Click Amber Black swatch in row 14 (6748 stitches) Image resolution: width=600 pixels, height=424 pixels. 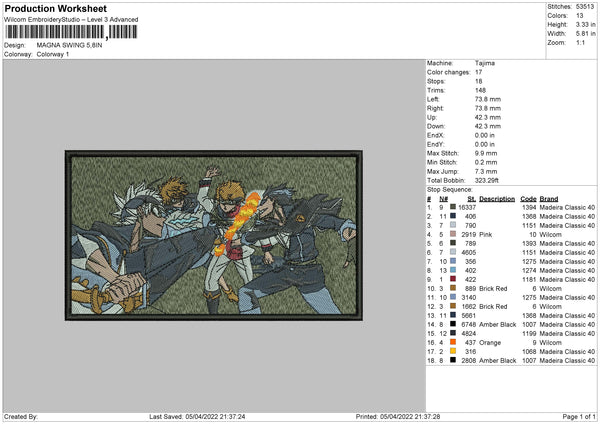tap(453, 324)
